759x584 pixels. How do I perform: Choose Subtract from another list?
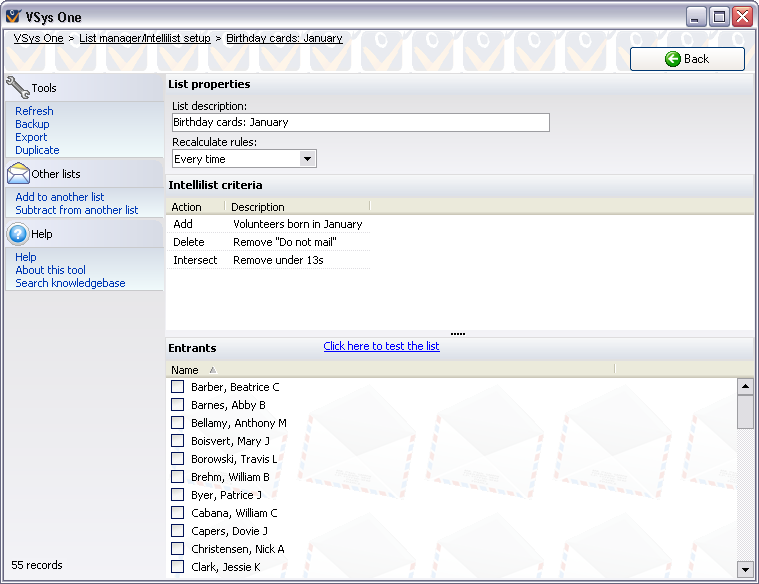(76, 210)
